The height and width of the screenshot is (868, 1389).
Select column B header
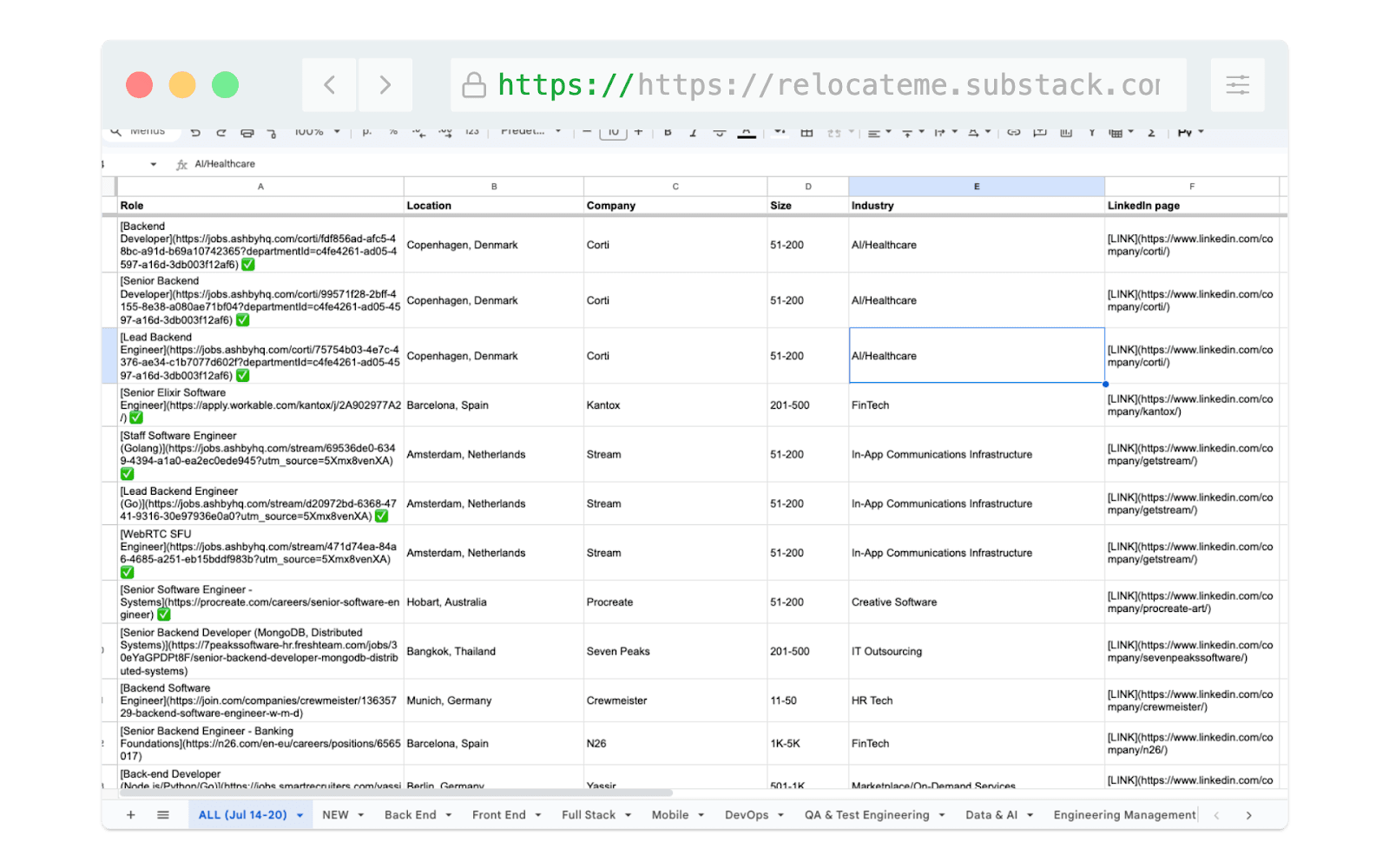click(x=494, y=187)
